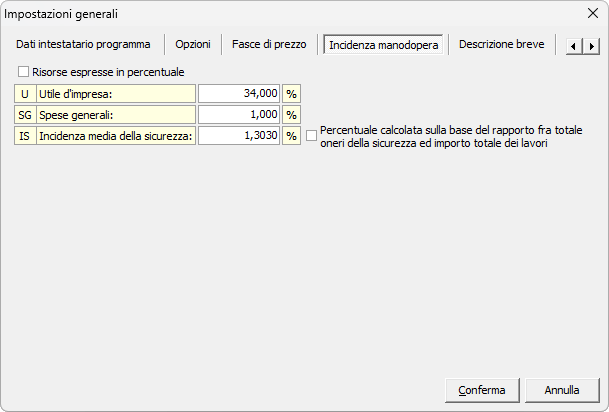Click the percent button for Incidenza sicurezza

pos(292,136)
